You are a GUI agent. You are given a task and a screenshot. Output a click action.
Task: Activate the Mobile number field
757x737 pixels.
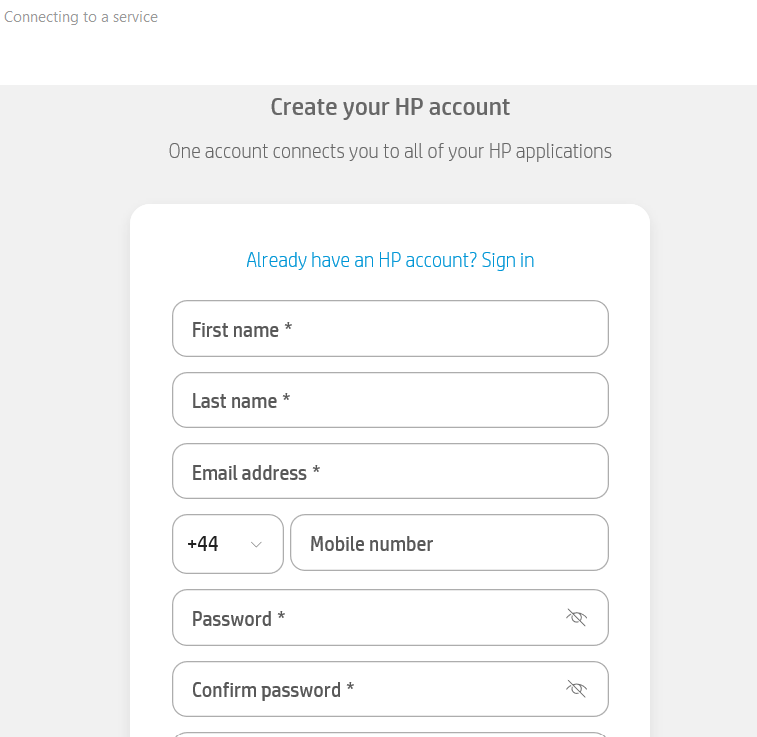(x=449, y=542)
